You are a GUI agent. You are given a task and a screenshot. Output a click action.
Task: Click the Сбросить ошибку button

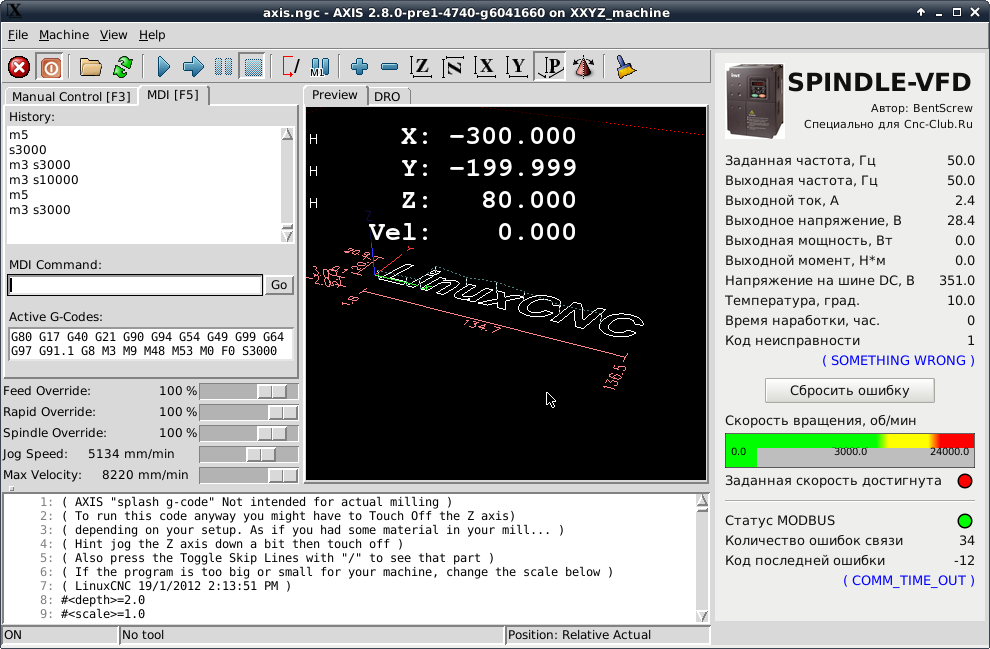tap(849, 390)
